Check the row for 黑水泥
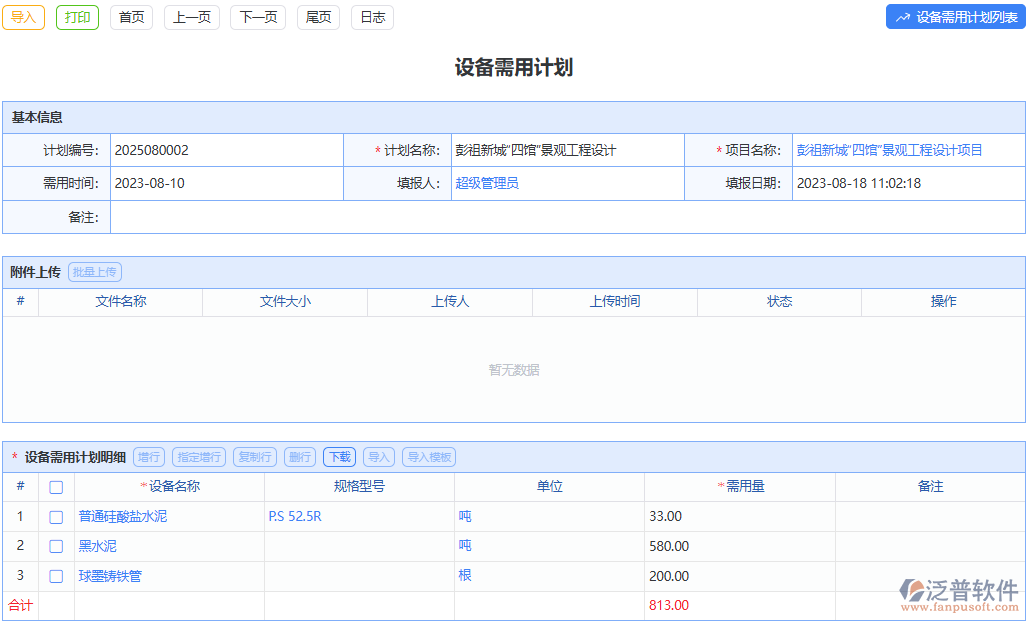The width and height of the screenshot is (1029, 623). [x=56, y=546]
